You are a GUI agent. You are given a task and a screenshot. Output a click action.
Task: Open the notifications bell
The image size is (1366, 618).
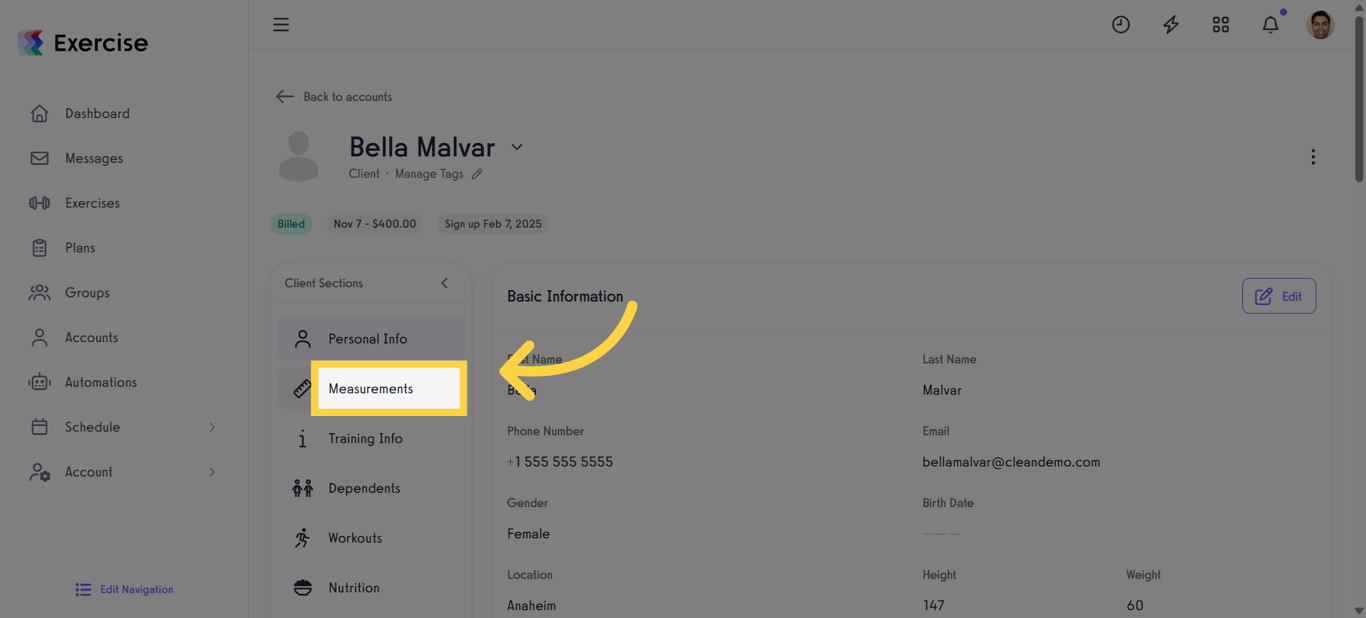point(1271,25)
